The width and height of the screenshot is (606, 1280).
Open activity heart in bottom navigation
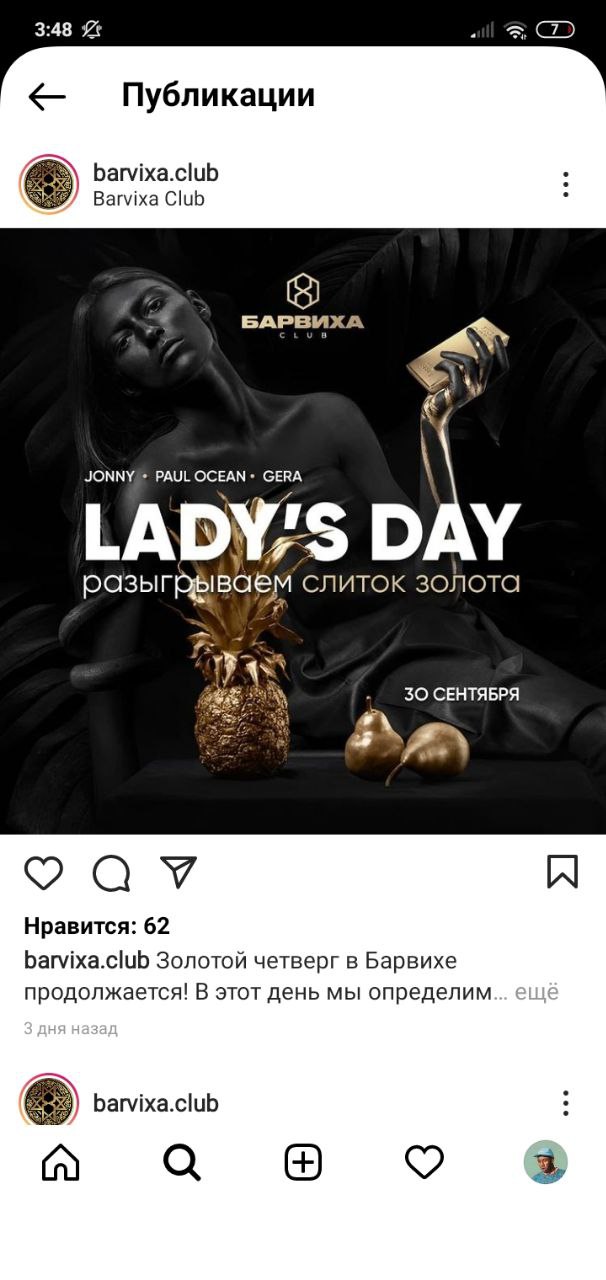coord(424,1162)
